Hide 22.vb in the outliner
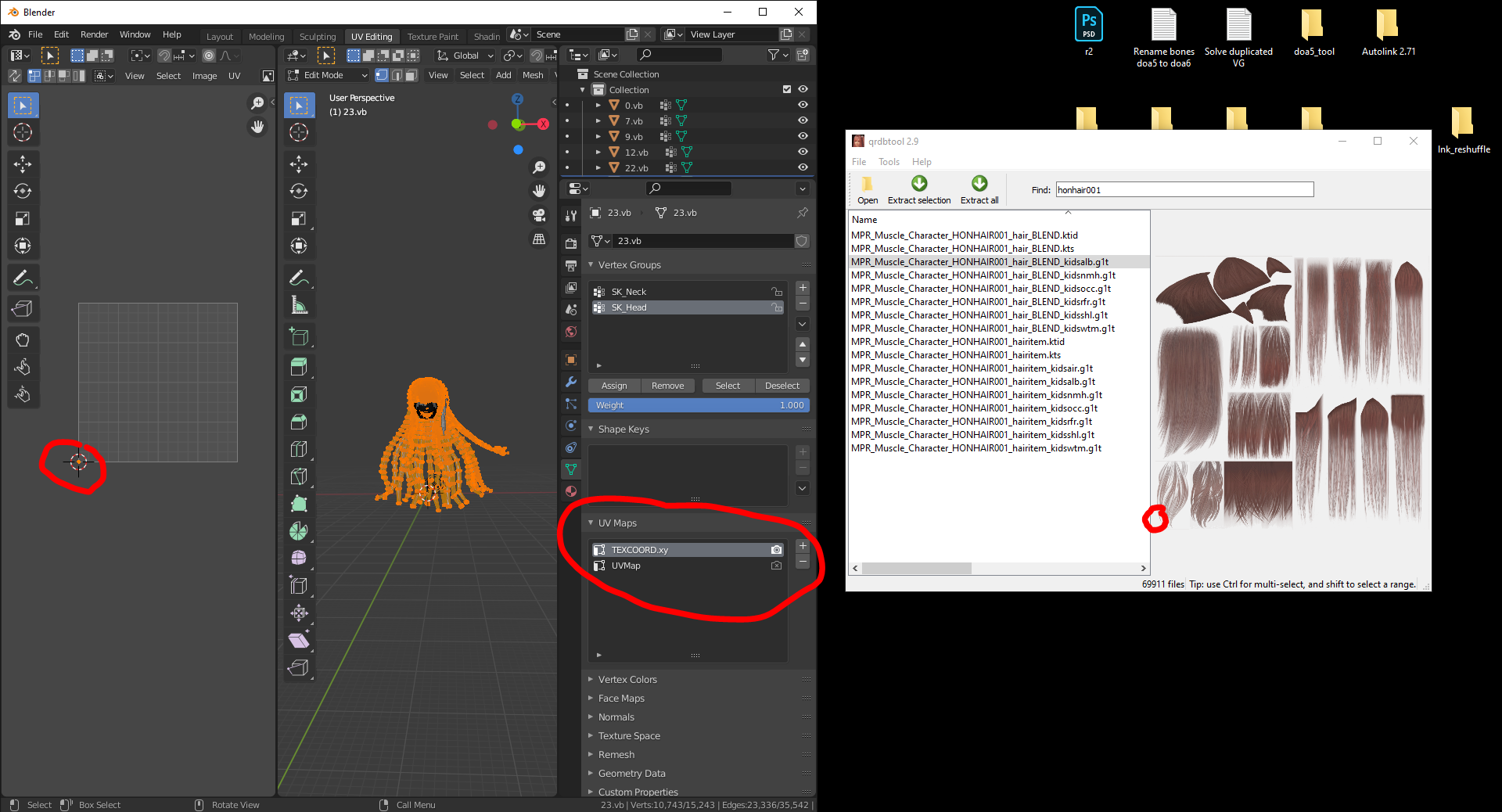Image resolution: width=1502 pixels, height=812 pixels. pyautogui.click(x=803, y=167)
